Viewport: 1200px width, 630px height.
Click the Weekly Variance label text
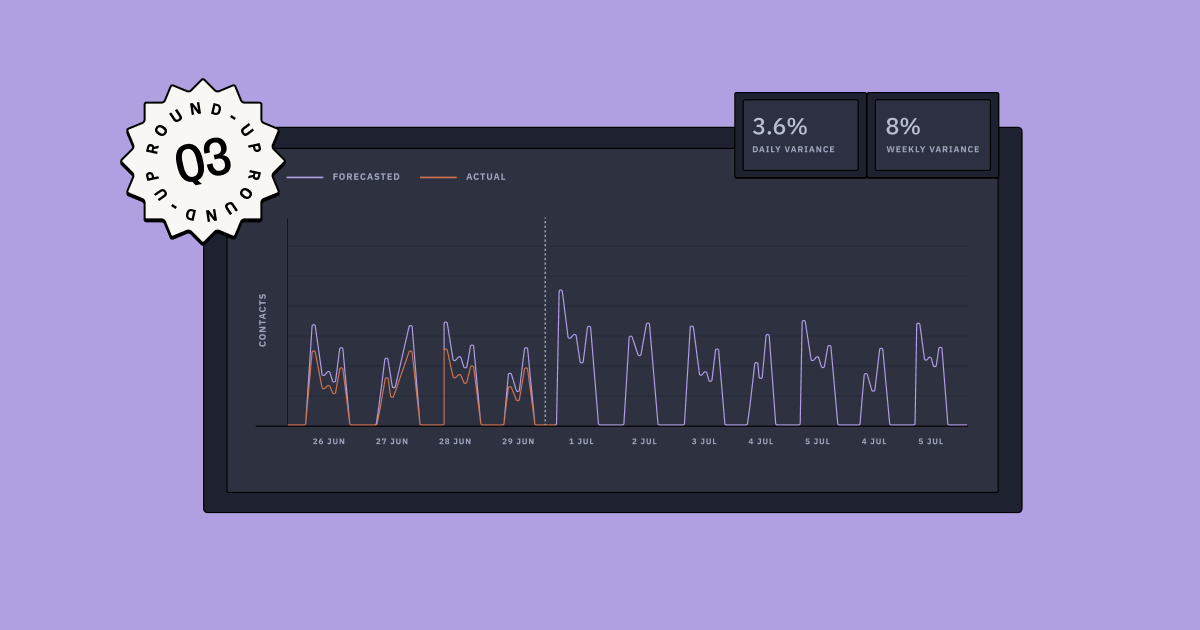click(932, 148)
